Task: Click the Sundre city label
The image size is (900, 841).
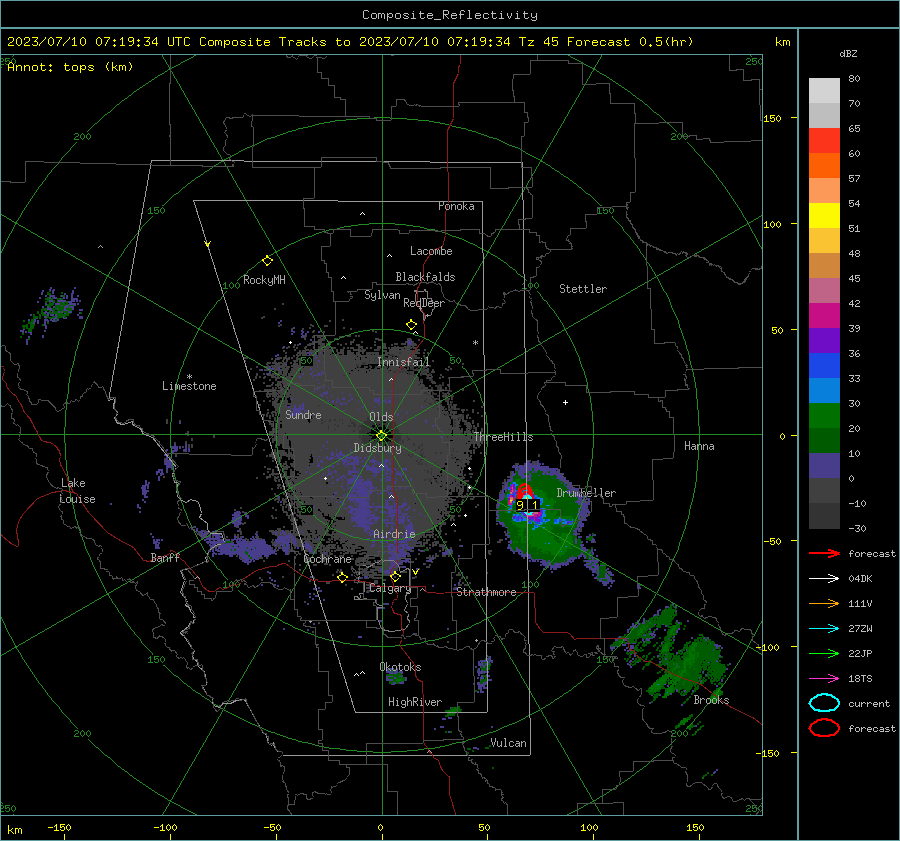Action: (x=303, y=415)
